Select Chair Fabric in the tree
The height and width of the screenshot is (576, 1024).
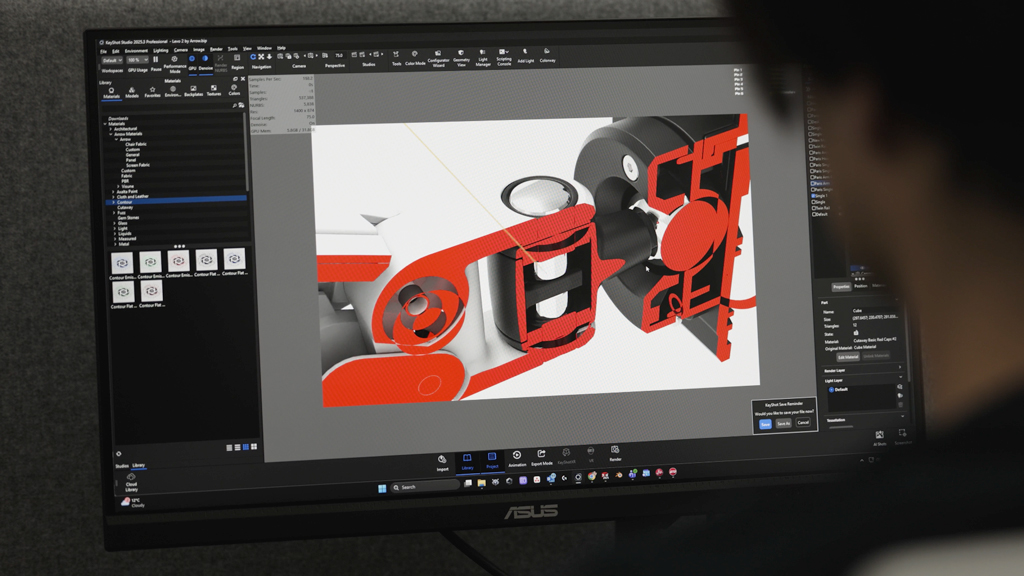coord(136,144)
